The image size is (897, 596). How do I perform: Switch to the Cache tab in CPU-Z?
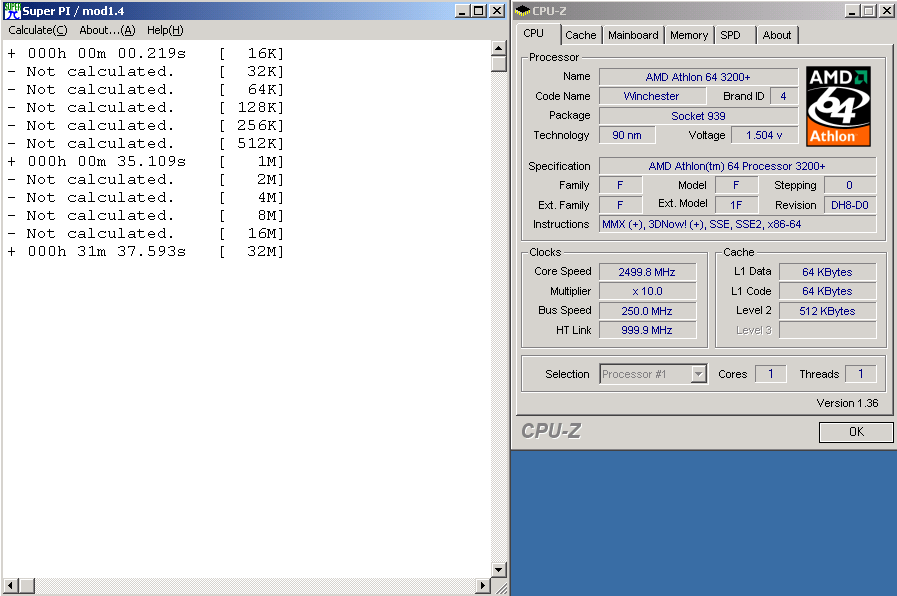pyautogui.click(x=581, y=35)
